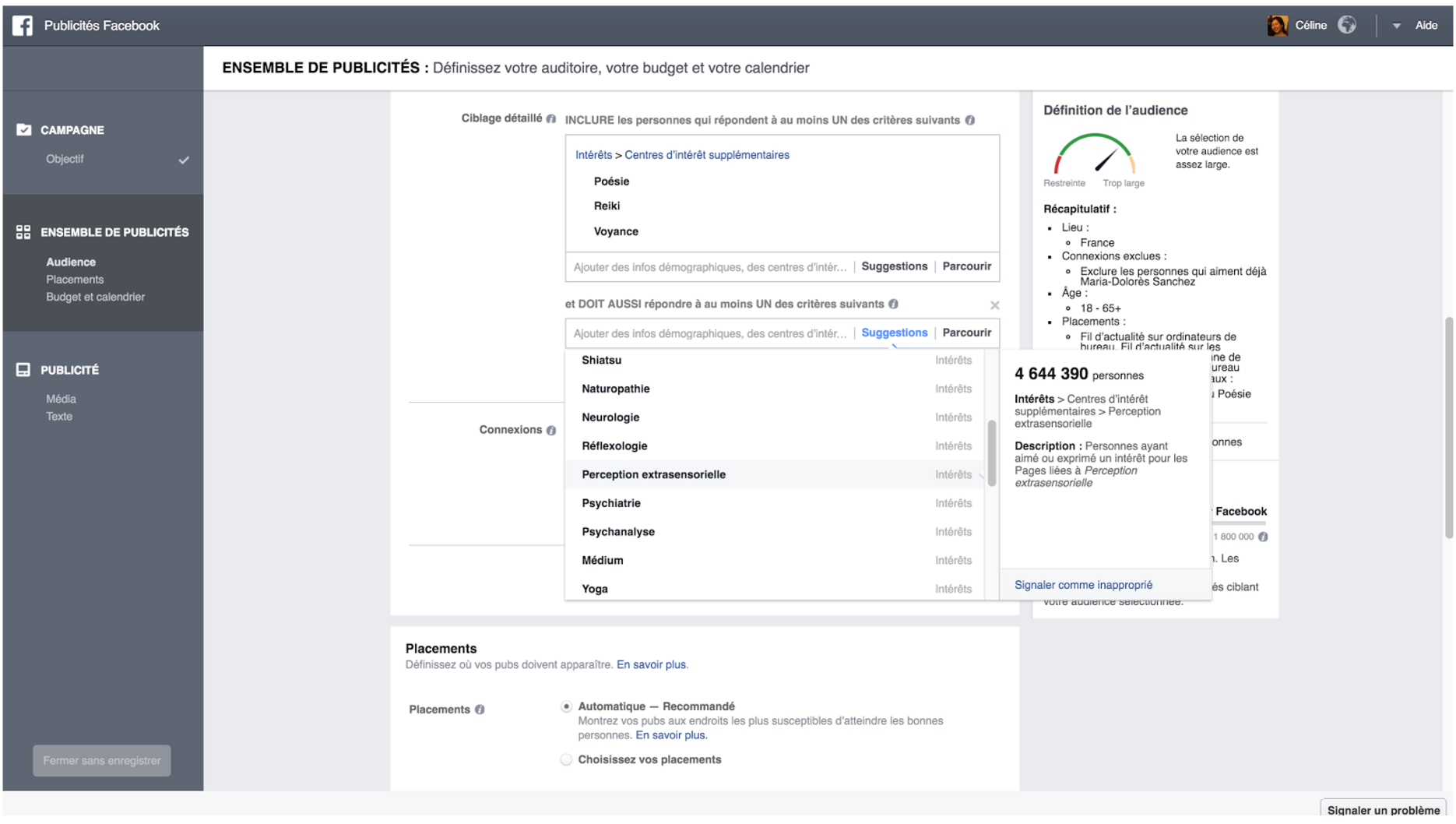
Task: Click info icon next to Placements label
Action: 480,710
